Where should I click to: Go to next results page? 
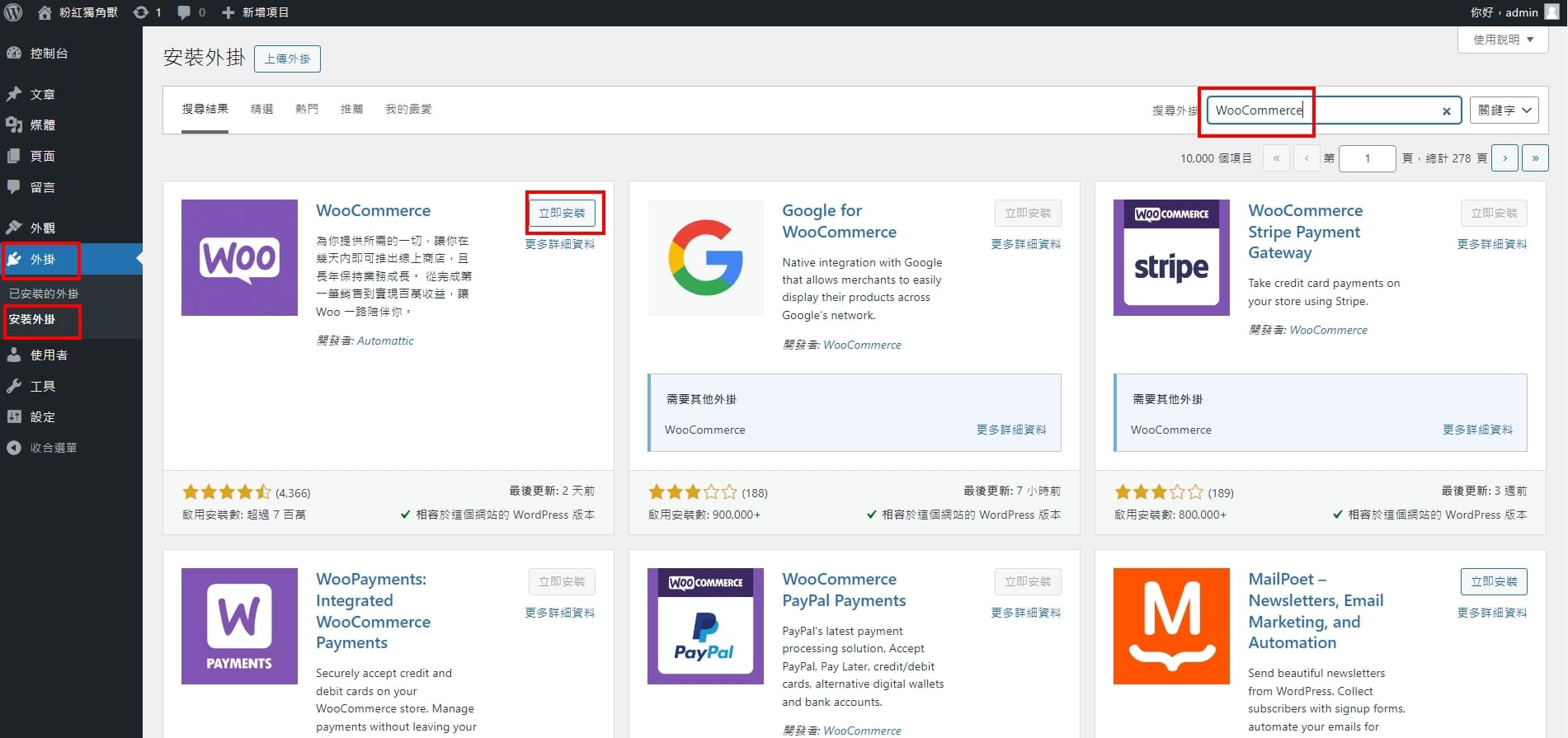(x=1504, y=158)
